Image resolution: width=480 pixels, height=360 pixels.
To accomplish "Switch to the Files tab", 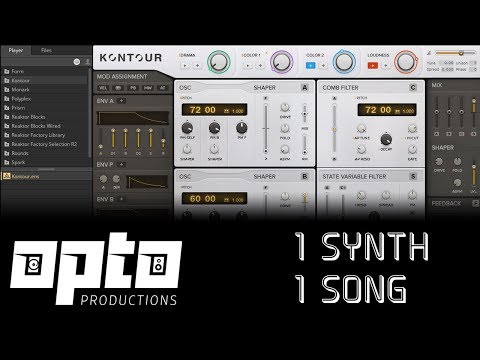I will 46,50.
